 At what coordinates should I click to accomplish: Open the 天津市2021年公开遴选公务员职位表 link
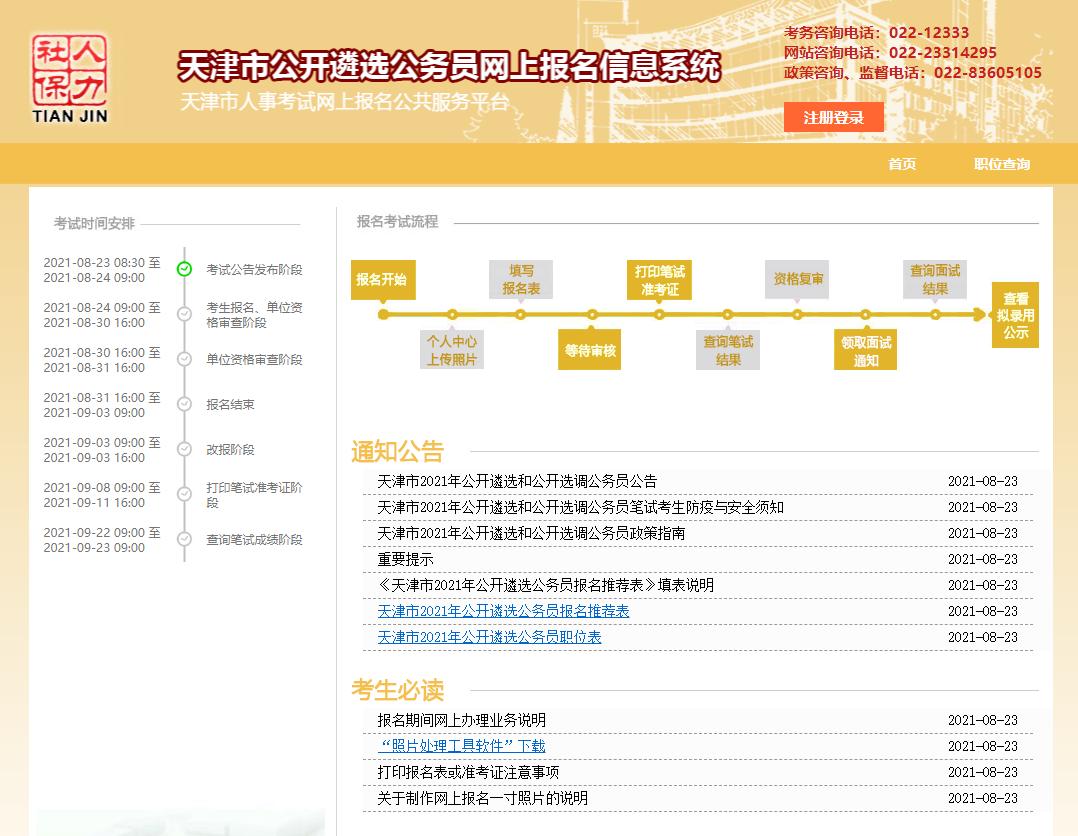point(487,637)
